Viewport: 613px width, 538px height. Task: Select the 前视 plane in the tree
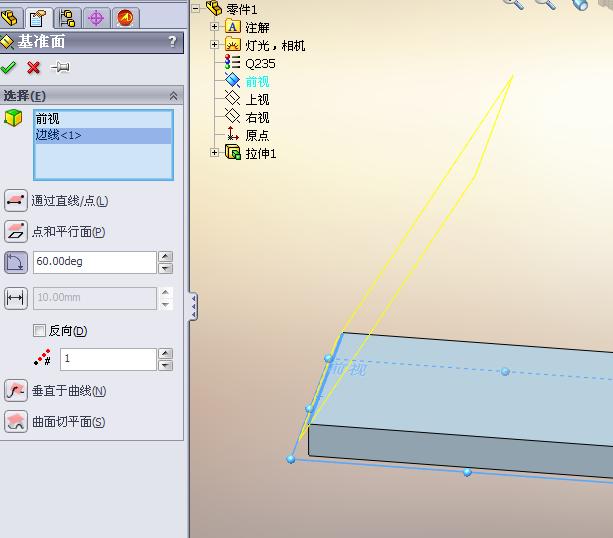[x=257, y=82]
